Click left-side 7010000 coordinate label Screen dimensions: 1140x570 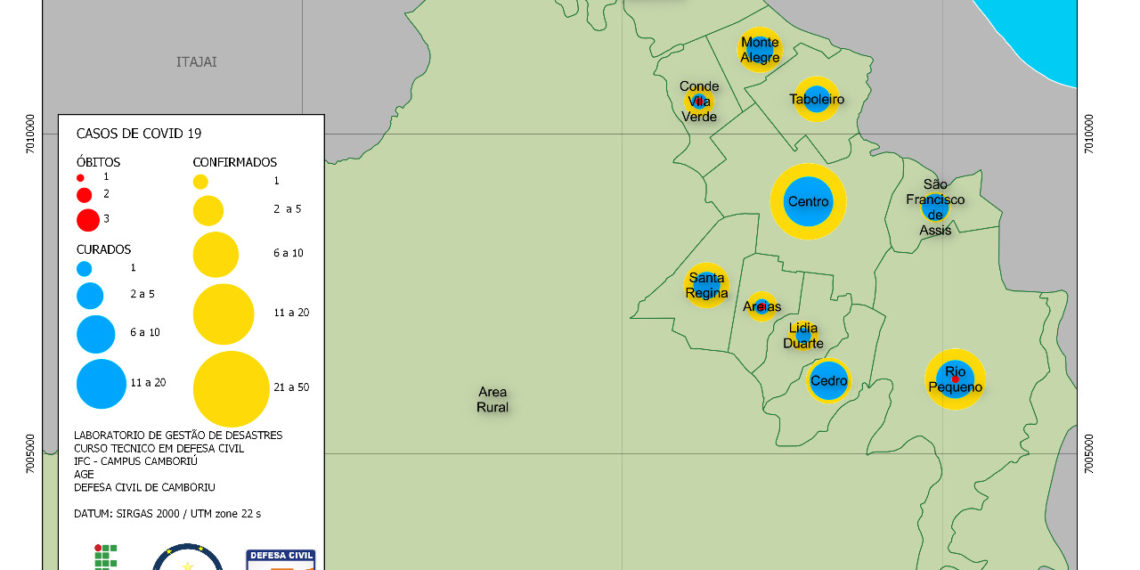click(x=30, y=134)
